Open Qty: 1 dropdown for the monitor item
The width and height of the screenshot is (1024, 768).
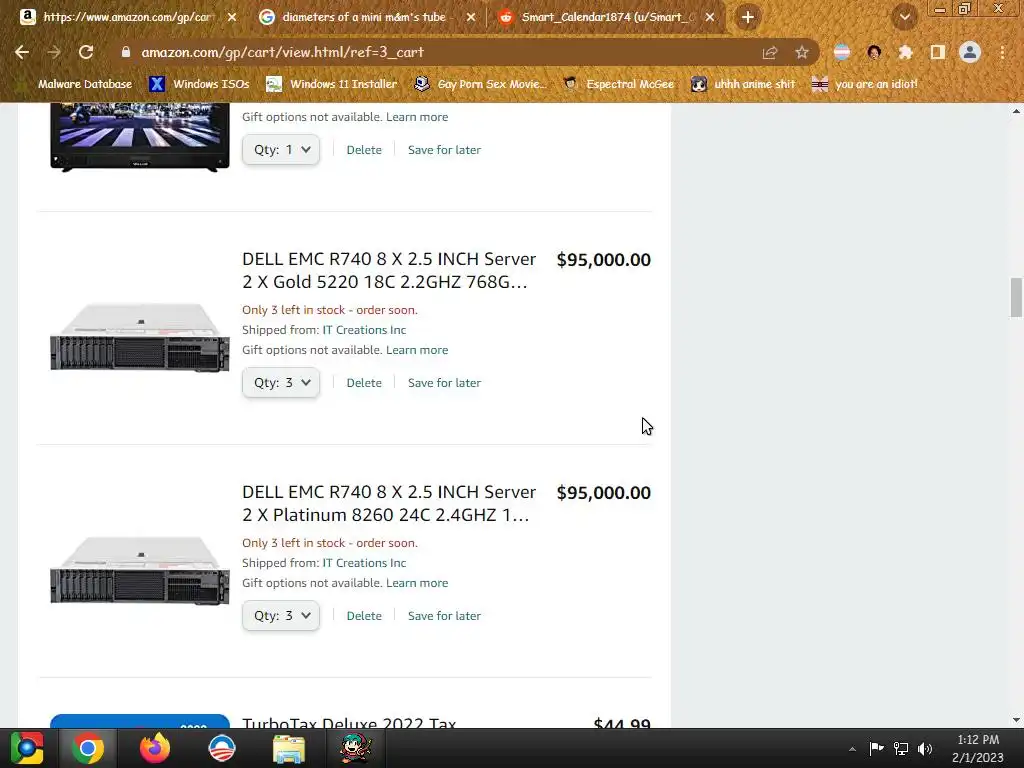(281, 150)
